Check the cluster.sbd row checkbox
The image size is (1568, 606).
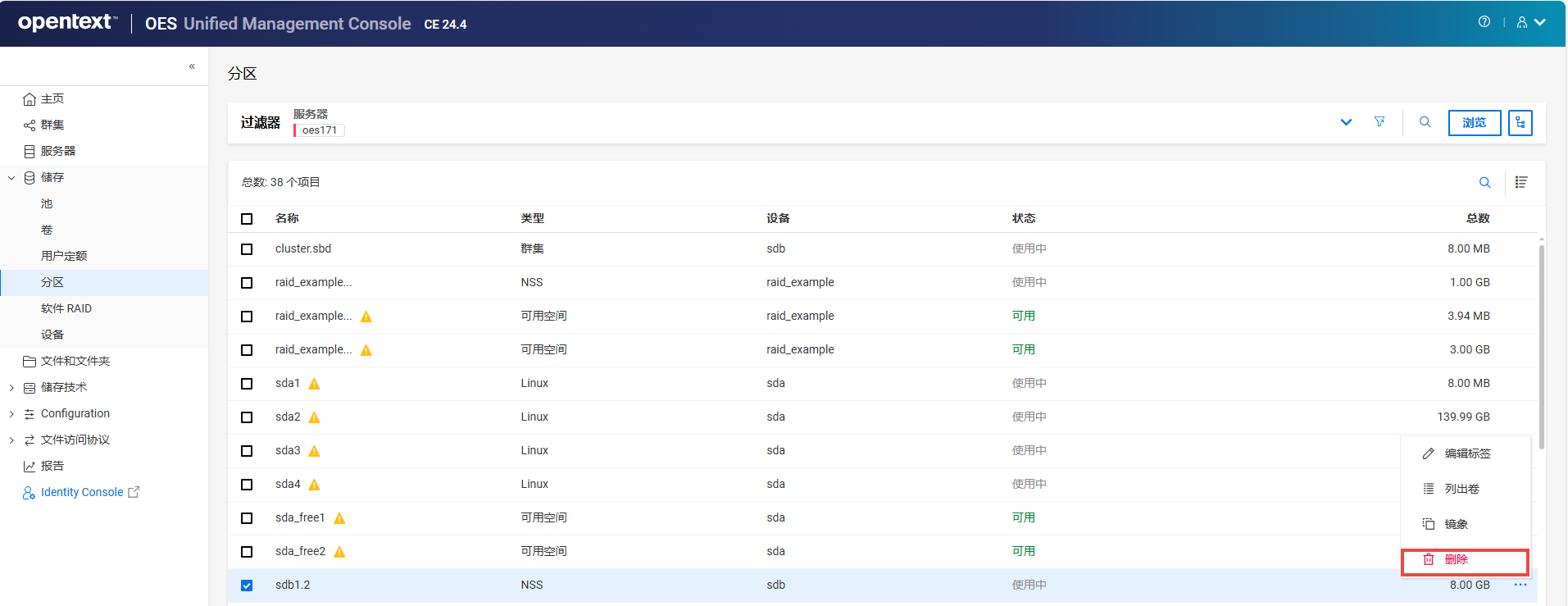tap(247, 249)
